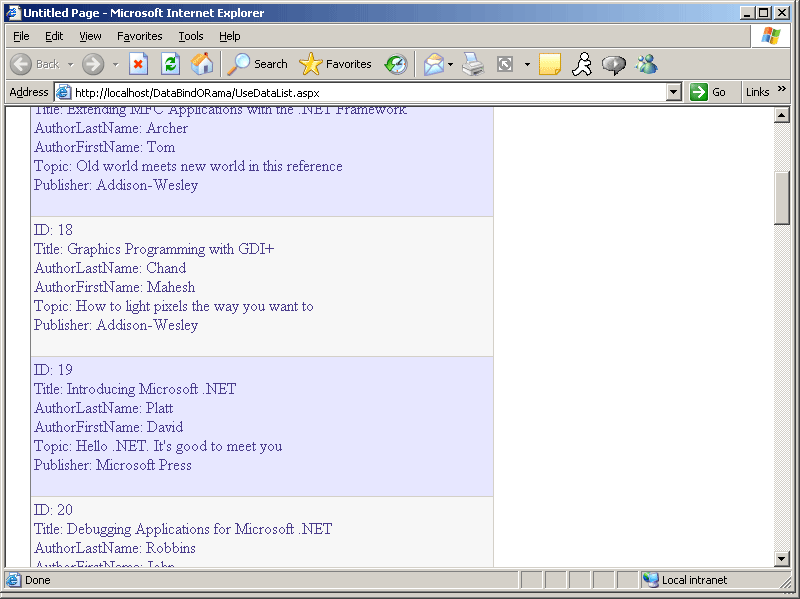800x599 pixels.
Task: Click the Back navigation button
Action: click(x=34, y=64)
